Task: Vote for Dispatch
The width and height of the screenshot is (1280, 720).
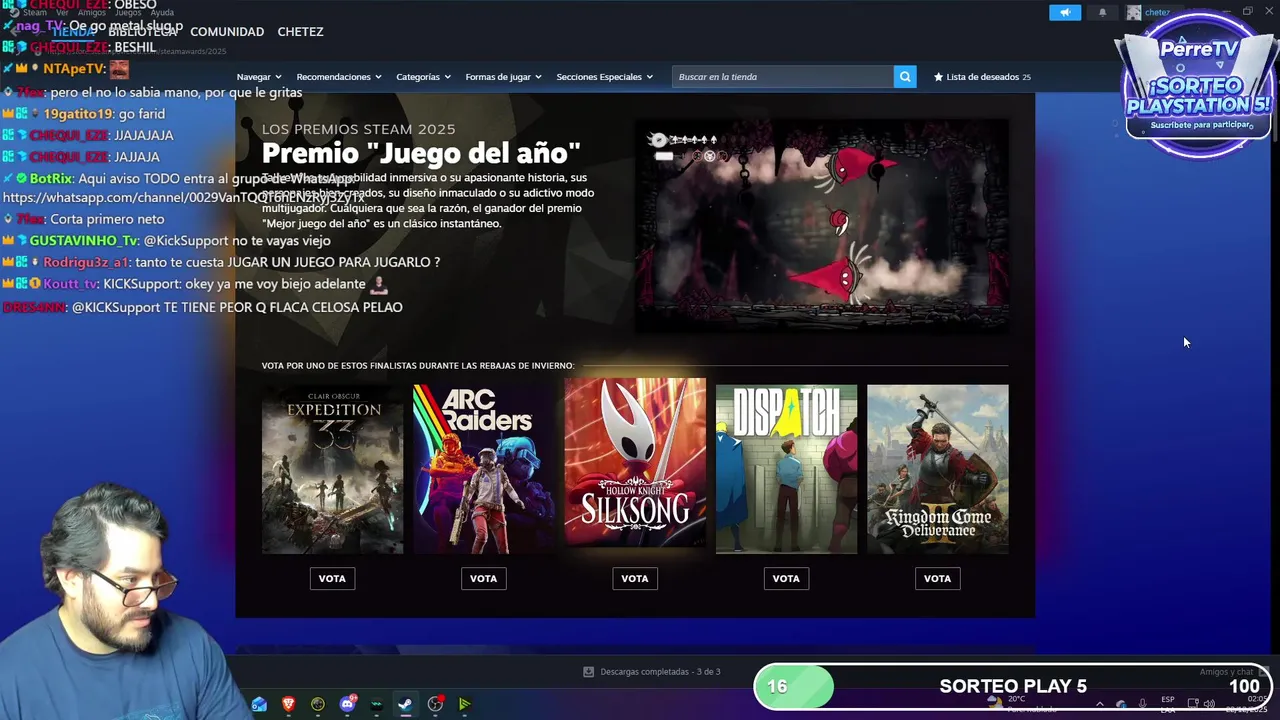Action: click(786, 578)
